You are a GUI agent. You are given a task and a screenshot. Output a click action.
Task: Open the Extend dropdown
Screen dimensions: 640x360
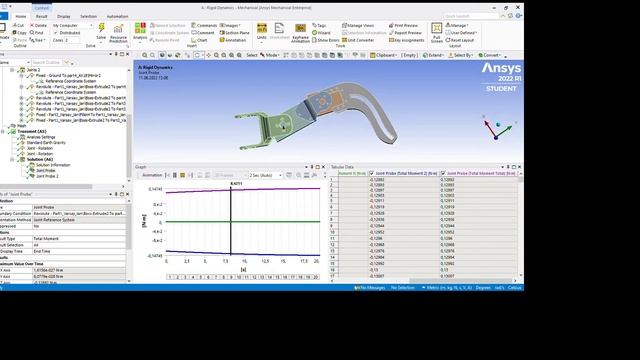tap(433, 55)
